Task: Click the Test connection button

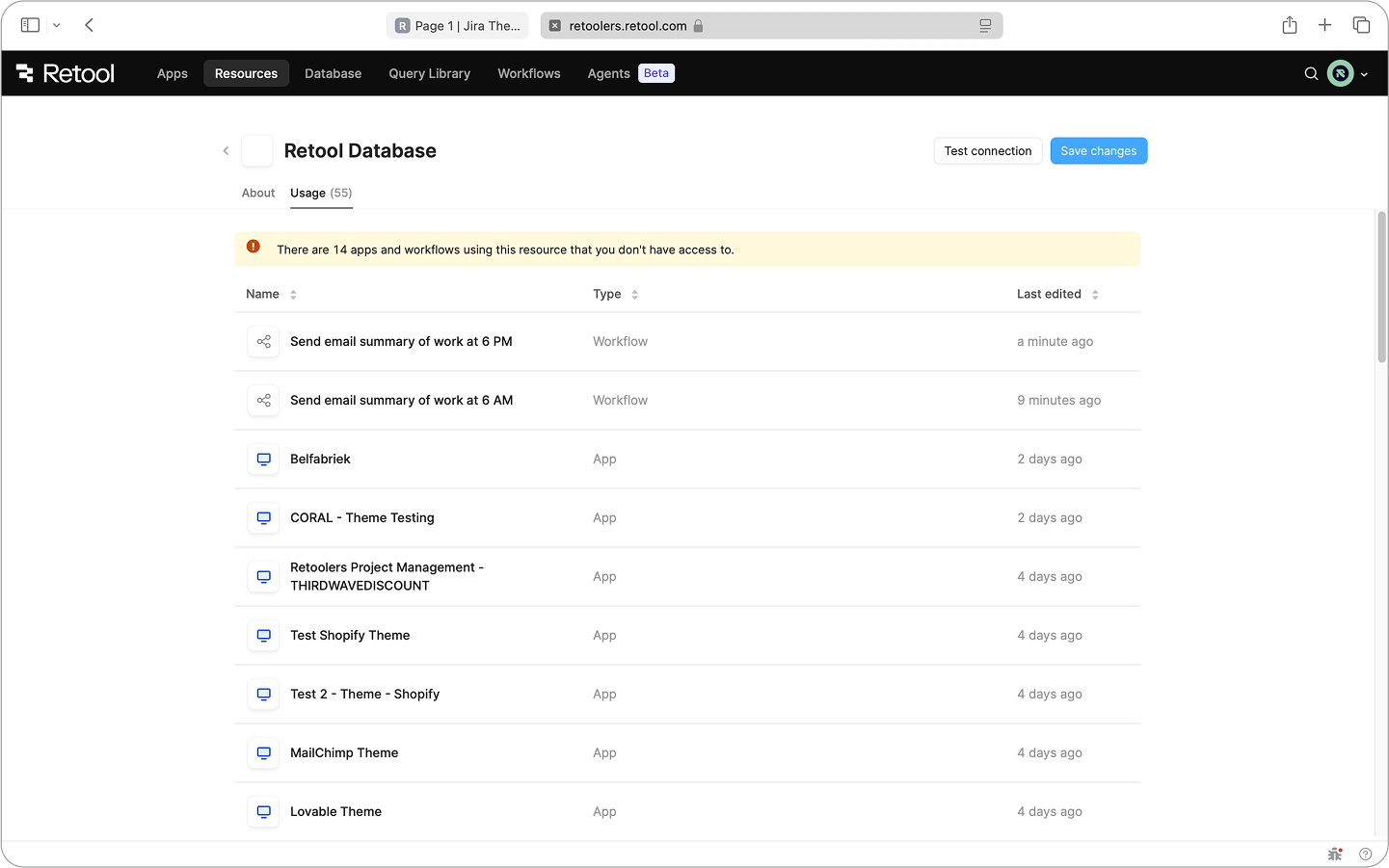Action: point(988,151)
